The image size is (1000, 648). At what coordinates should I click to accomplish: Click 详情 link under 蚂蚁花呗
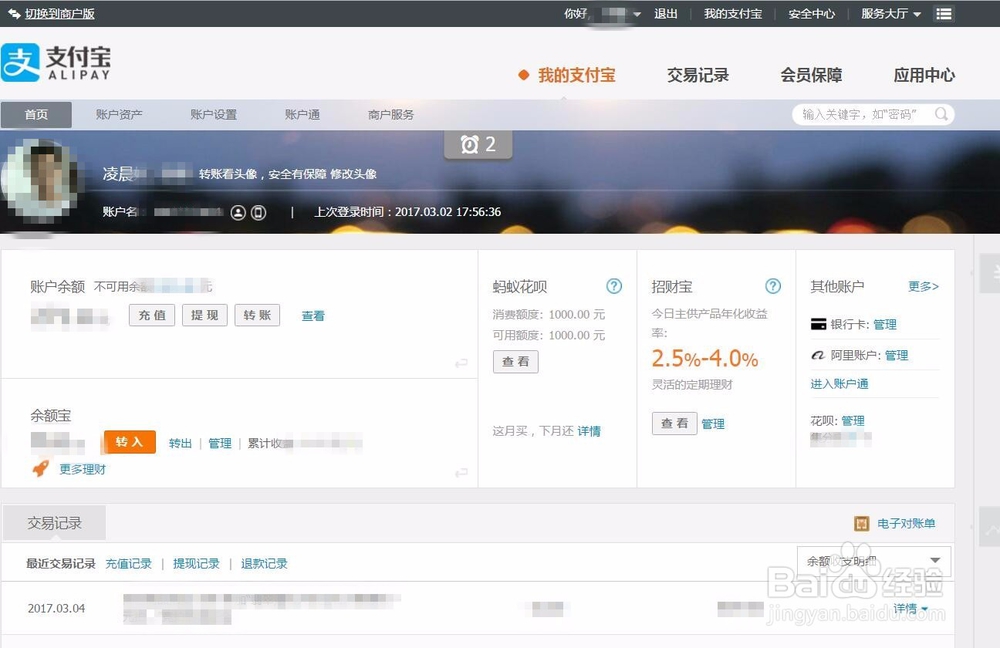click(589, 431)
